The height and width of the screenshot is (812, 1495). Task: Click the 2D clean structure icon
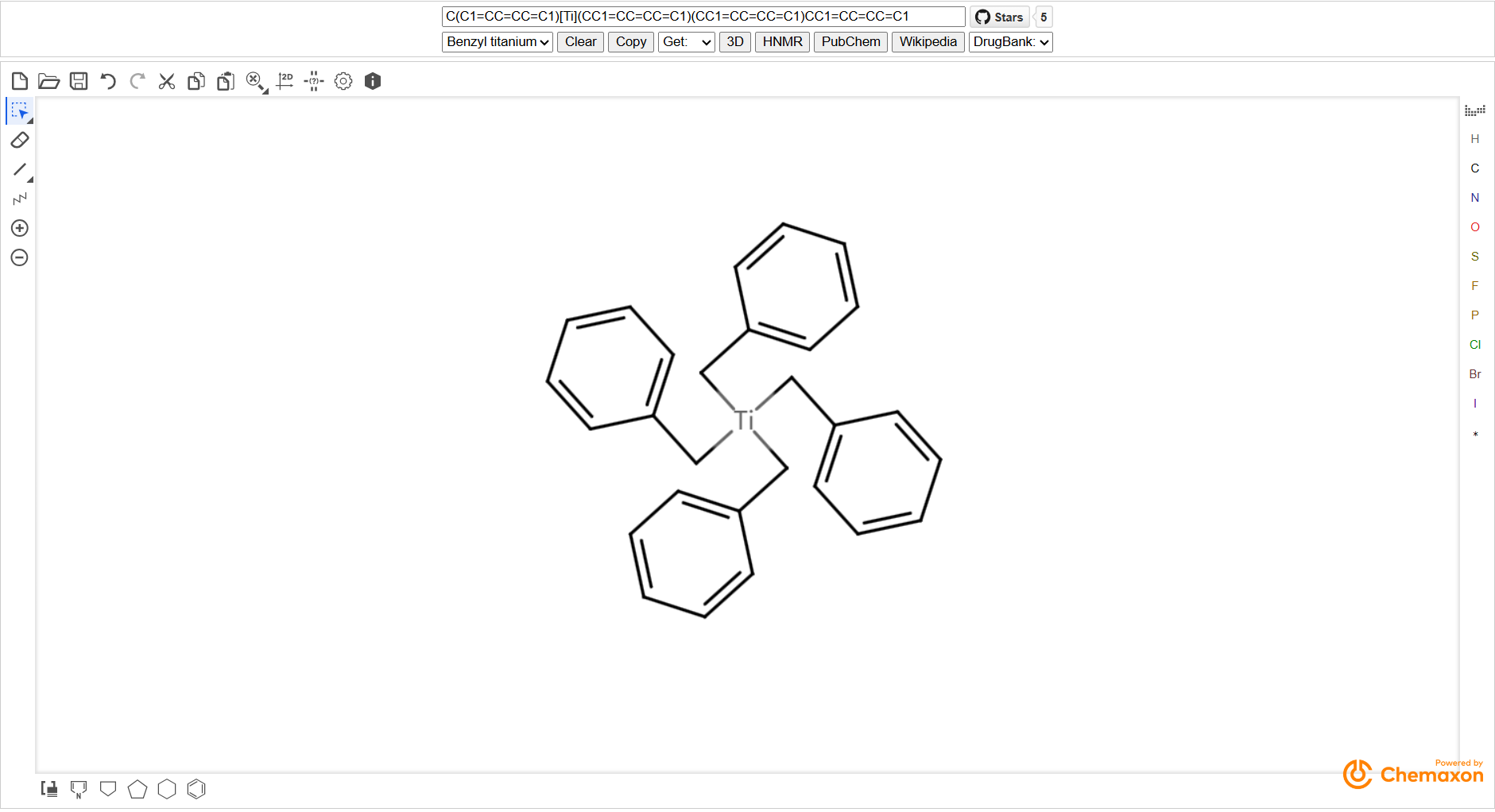pos(285,81)
